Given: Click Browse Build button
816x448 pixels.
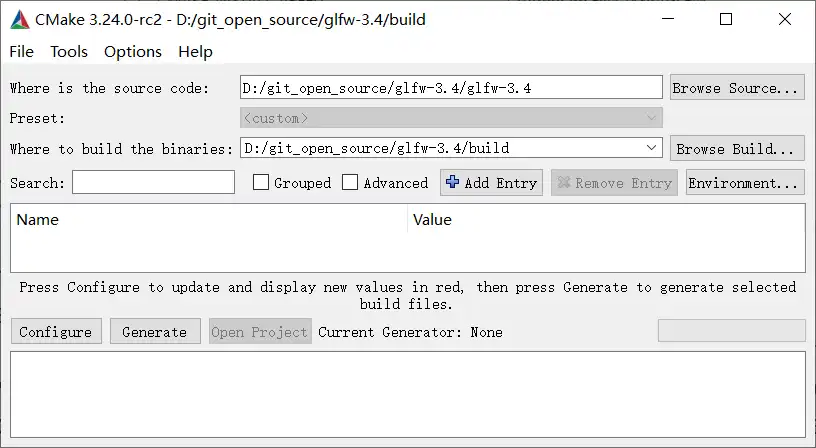Looking at the screenshot, I should point(737,149).
